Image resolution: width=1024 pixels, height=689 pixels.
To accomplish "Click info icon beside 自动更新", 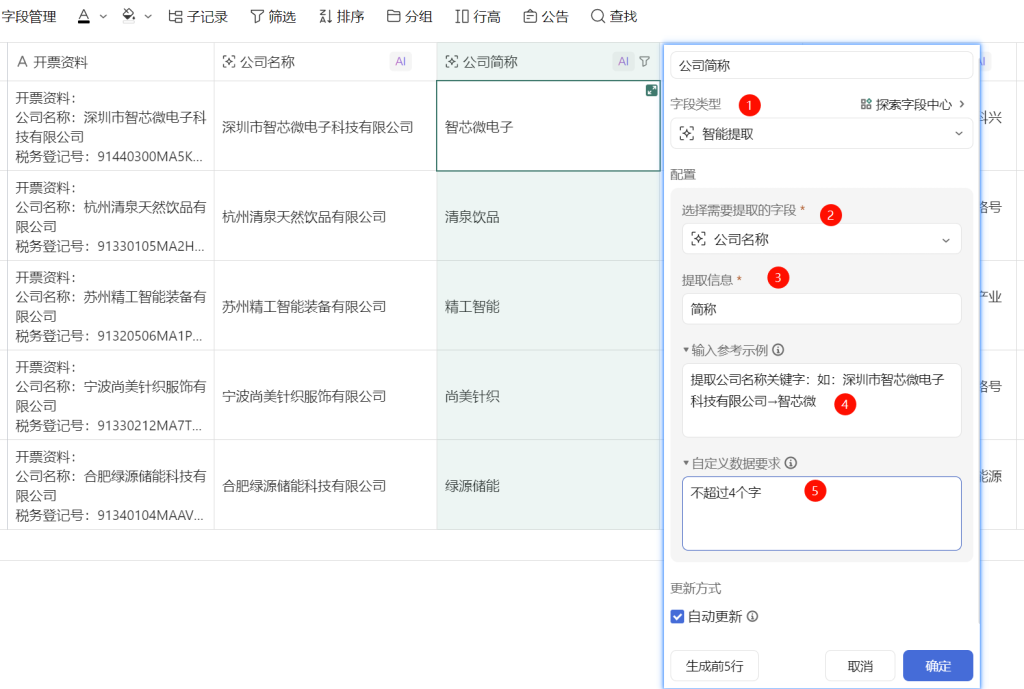I will 752,617.
